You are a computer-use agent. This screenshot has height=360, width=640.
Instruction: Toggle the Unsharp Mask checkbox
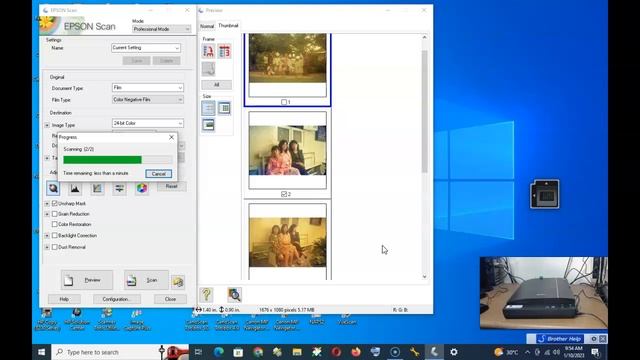55,203
